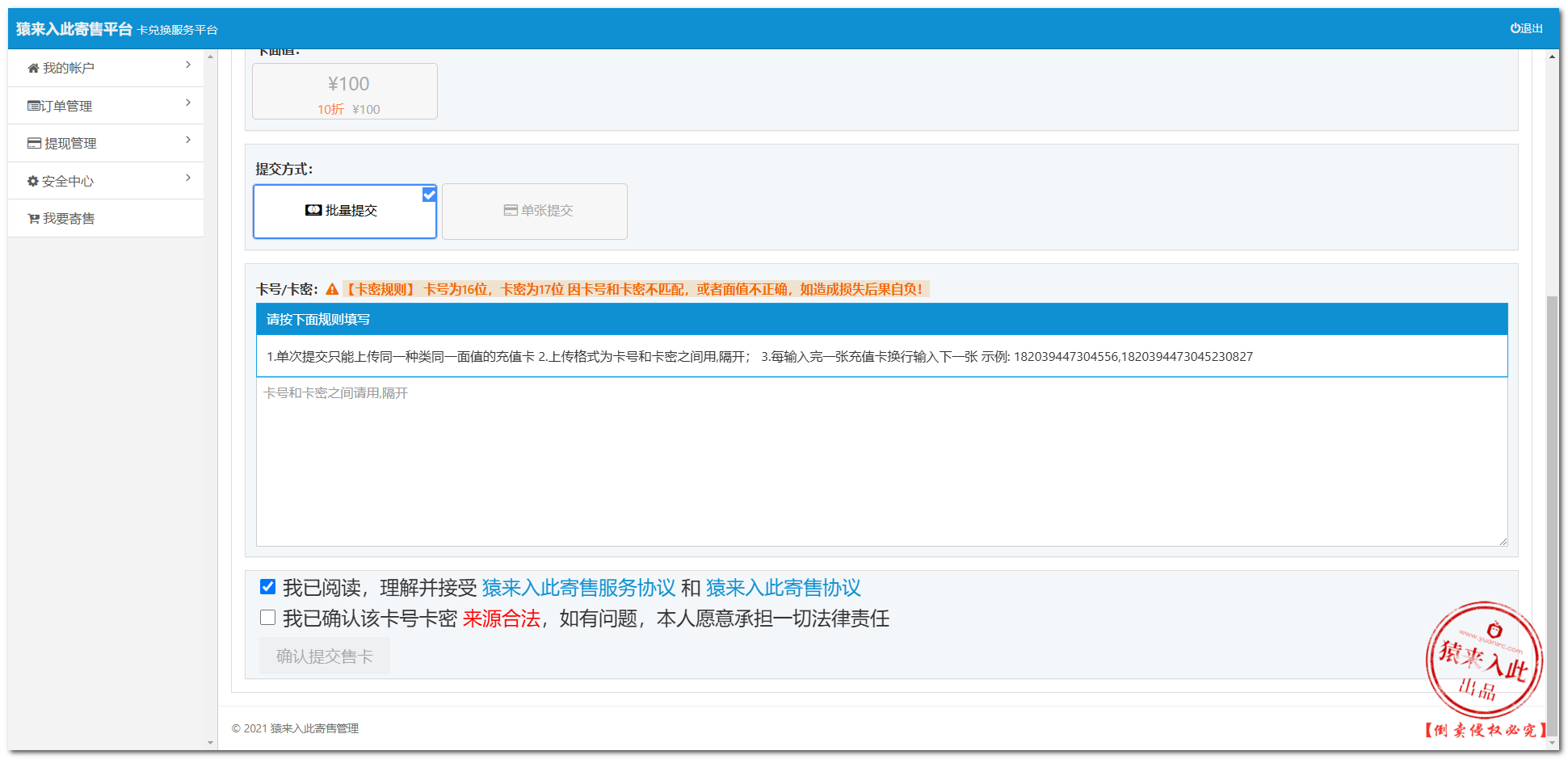
Task: Open the 我要寄售 sidebar item
Action: pos(106,218)
